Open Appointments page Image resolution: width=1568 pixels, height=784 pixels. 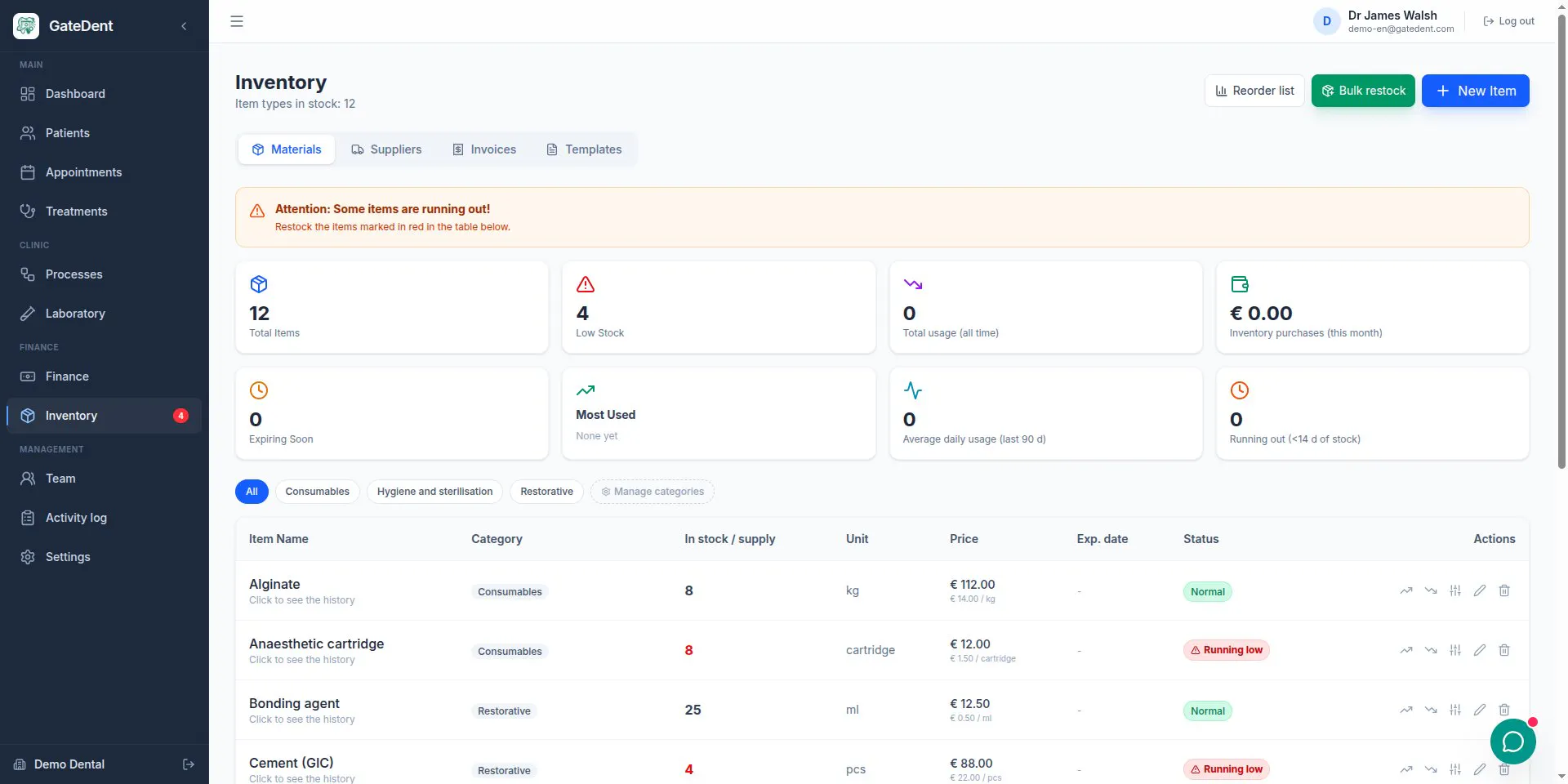coord(104,172)
